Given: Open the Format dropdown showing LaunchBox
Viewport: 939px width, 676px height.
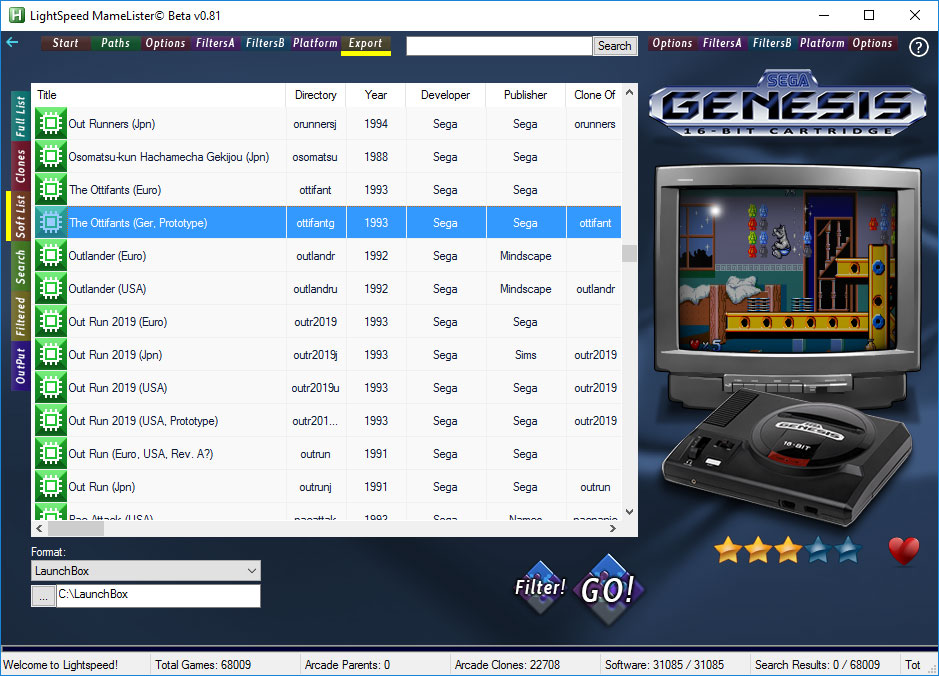Looking at the screenshot, I should click(146, 571).
